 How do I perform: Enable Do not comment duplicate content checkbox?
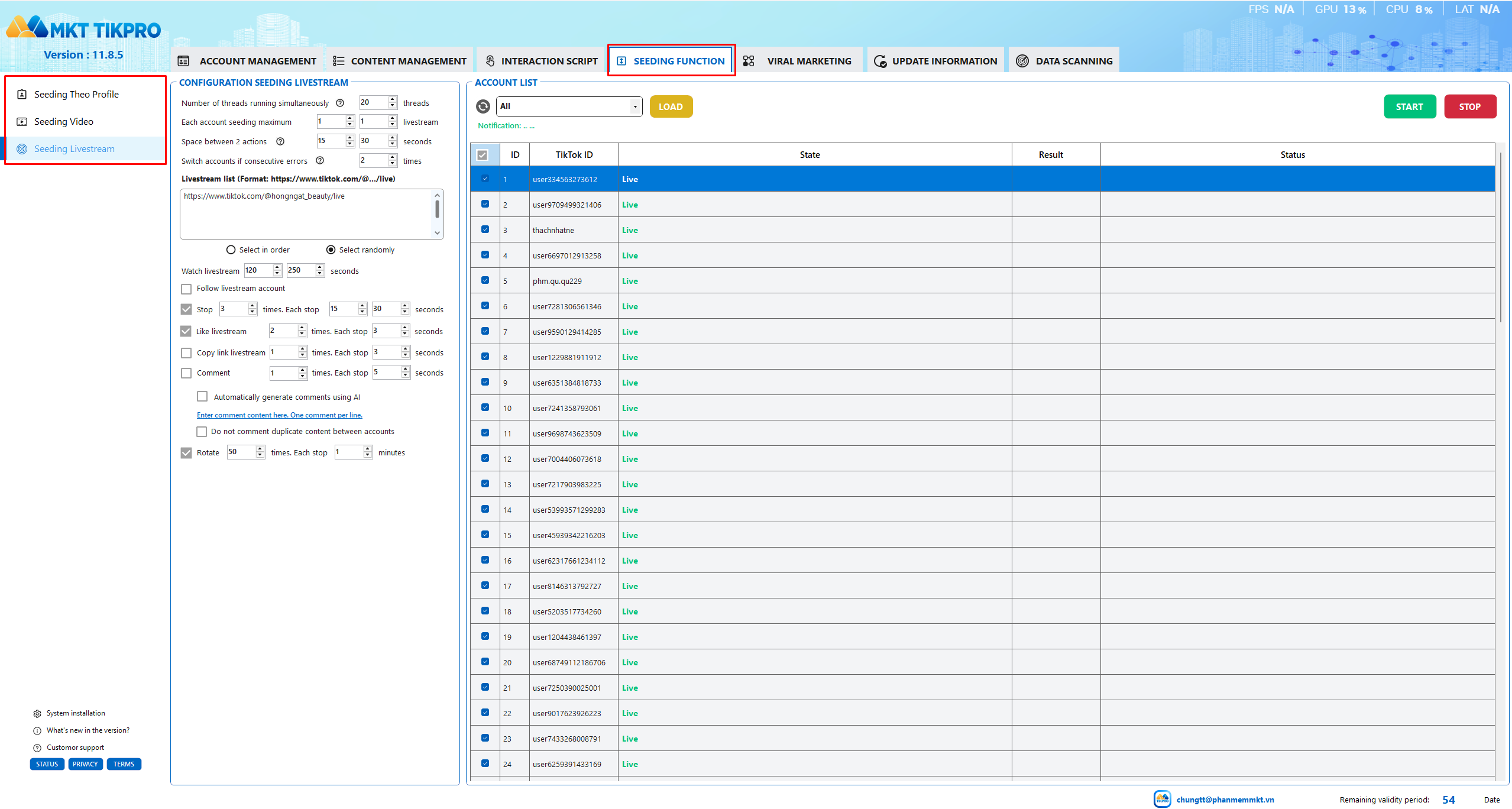point(202,432)
